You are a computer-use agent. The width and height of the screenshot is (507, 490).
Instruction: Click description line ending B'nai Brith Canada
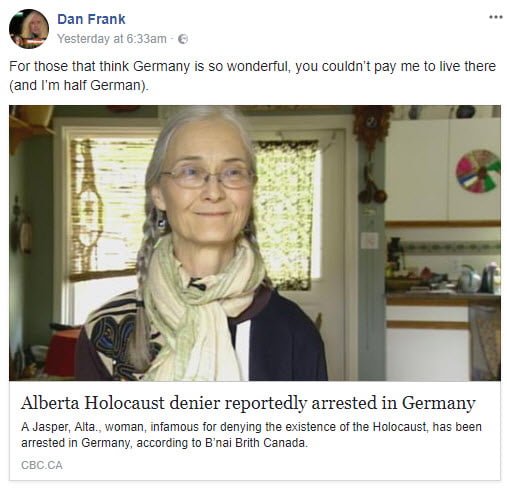(x=164, y=443)
